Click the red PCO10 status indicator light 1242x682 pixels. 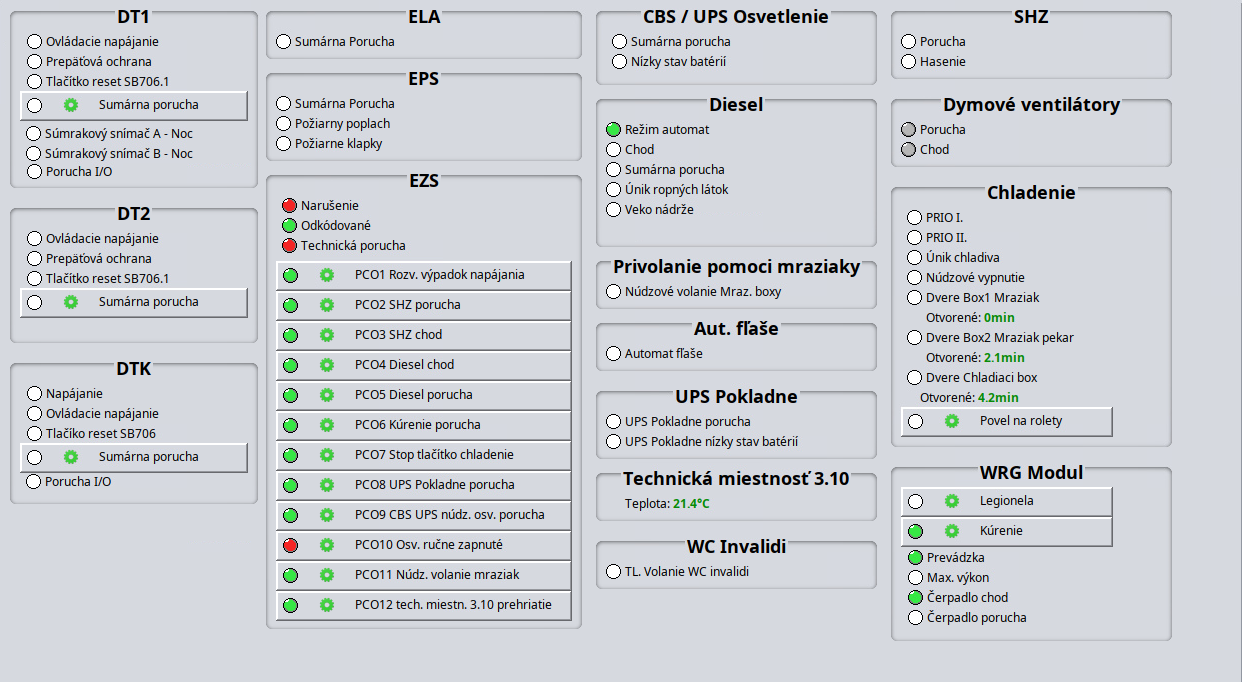point(291,545)
